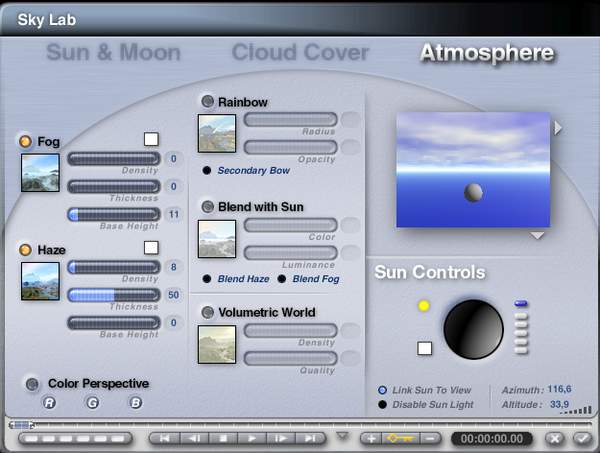Screen dimensions: 600x453
Task: Click the yellow sun indicator dot
Action: click(x=424, y=306)
